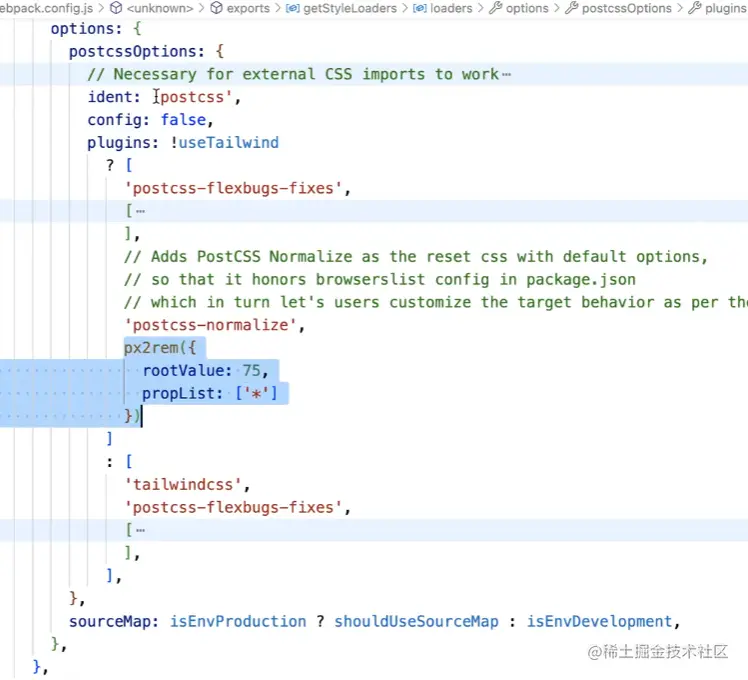Open the loaders breadcrumb item
The image size is (748, 680).
pyautogui.click(x=451, y=8)
